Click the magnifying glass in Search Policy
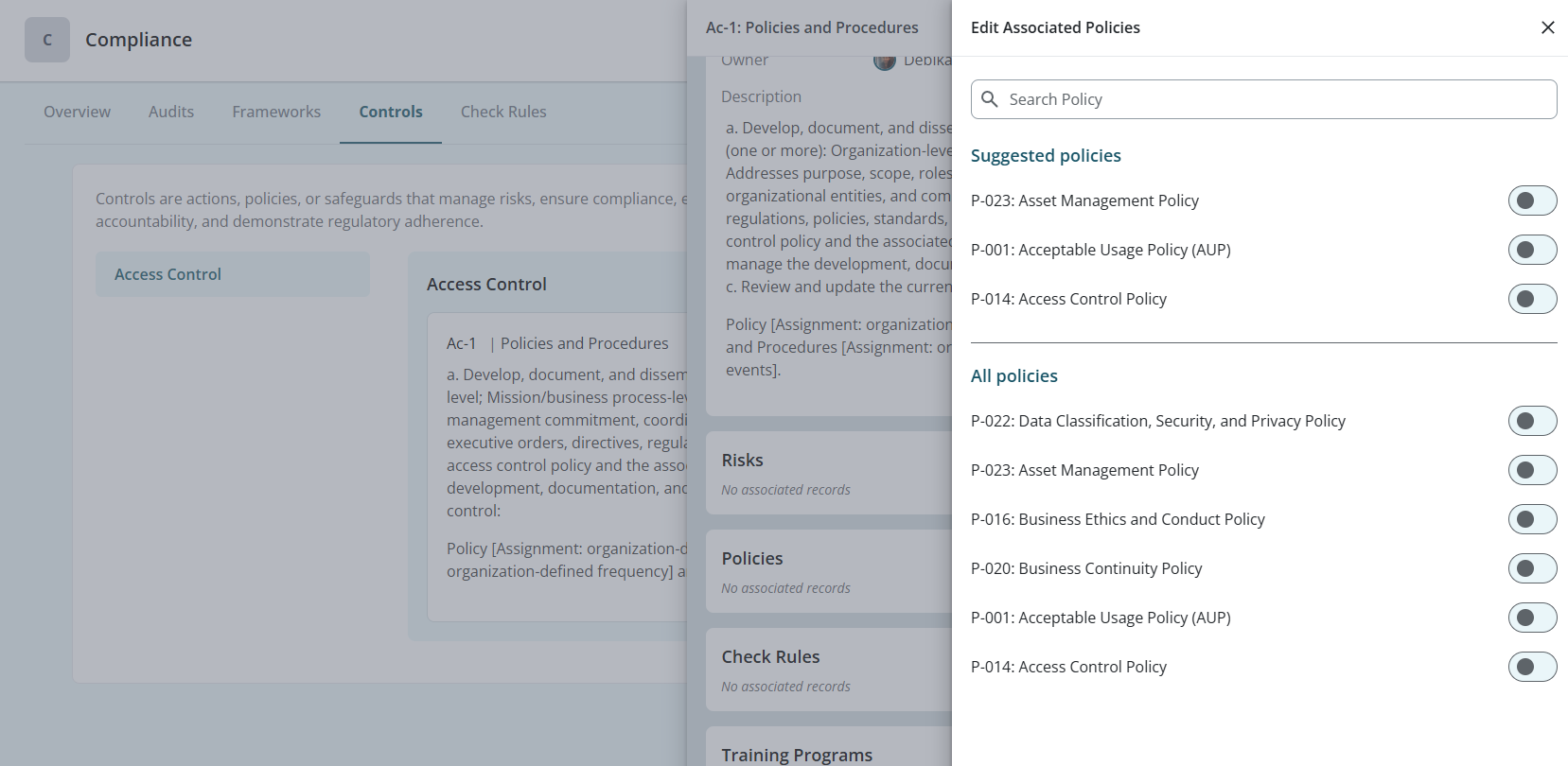Viewport: 1568px width, 766px height. (990, 98)
